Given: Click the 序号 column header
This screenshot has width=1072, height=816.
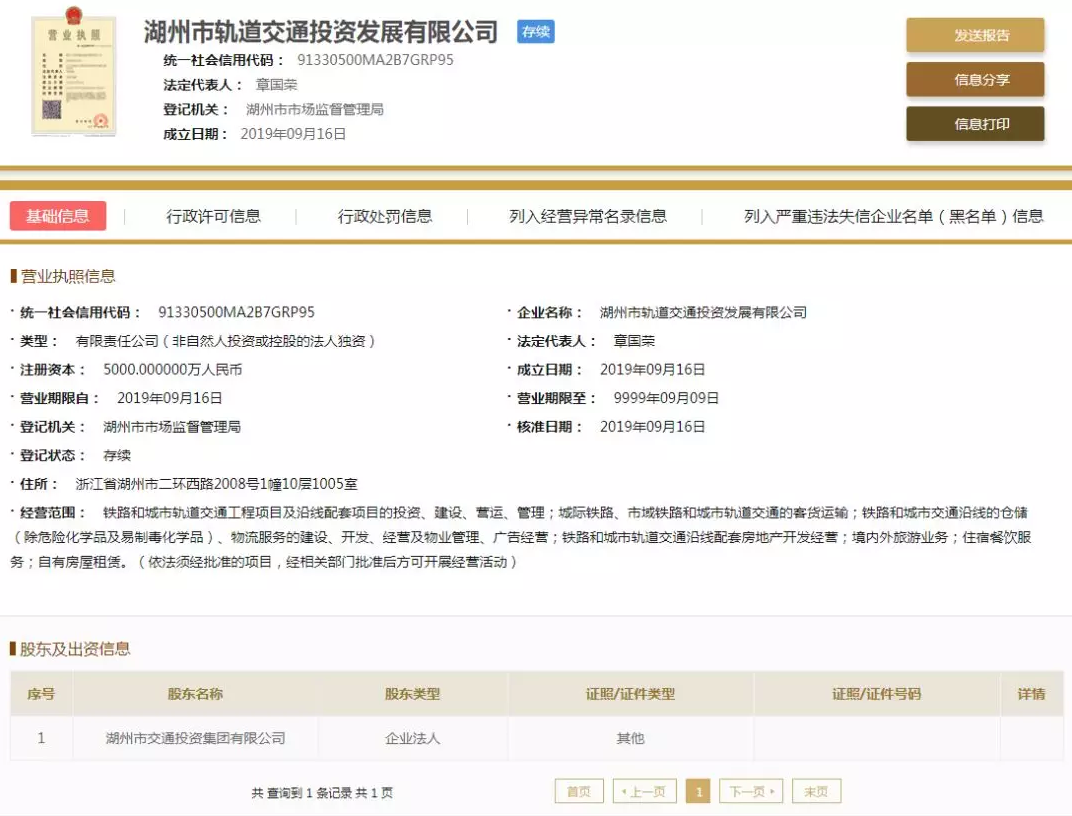Looking at the screenshot, I should (x=41, y=694).
